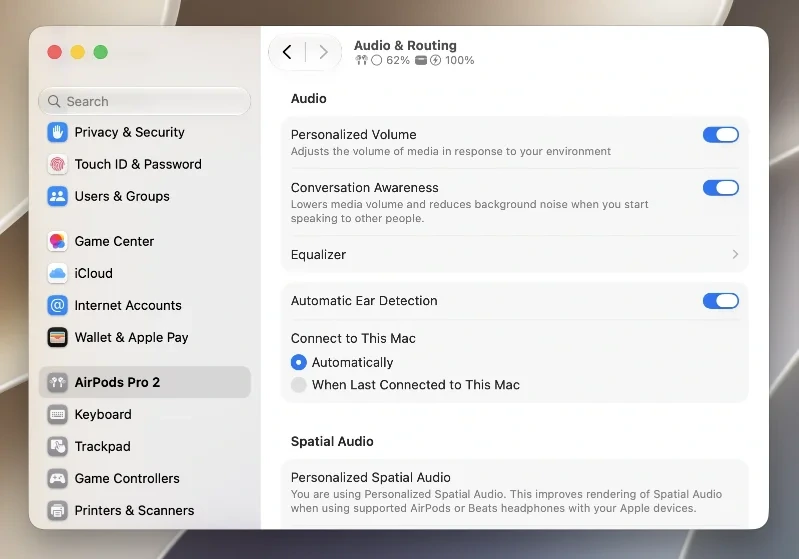Open Trackpad settings

coord(145,446)
